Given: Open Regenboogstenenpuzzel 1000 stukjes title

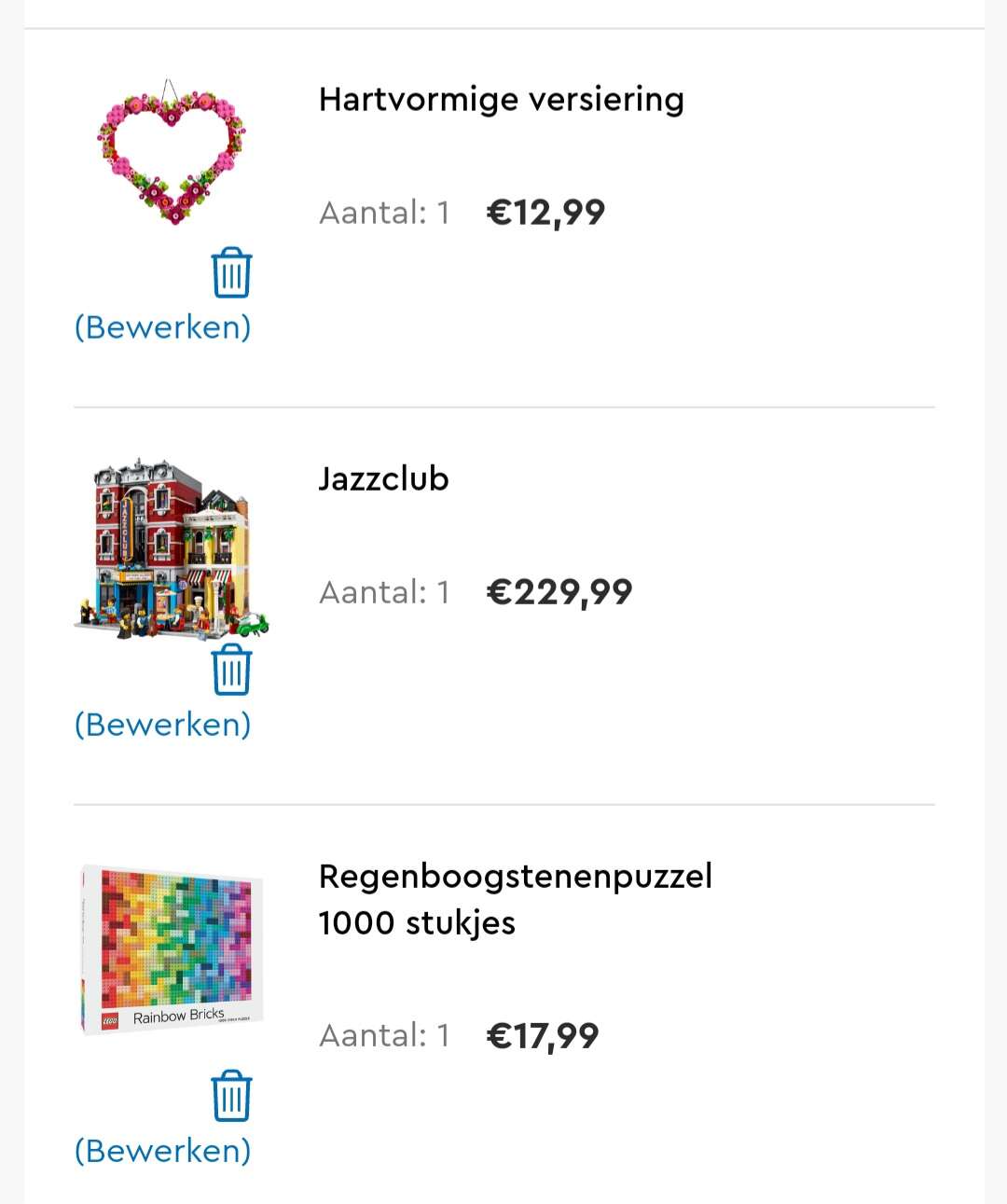Looking at the screenshot, I should [516, 899].
